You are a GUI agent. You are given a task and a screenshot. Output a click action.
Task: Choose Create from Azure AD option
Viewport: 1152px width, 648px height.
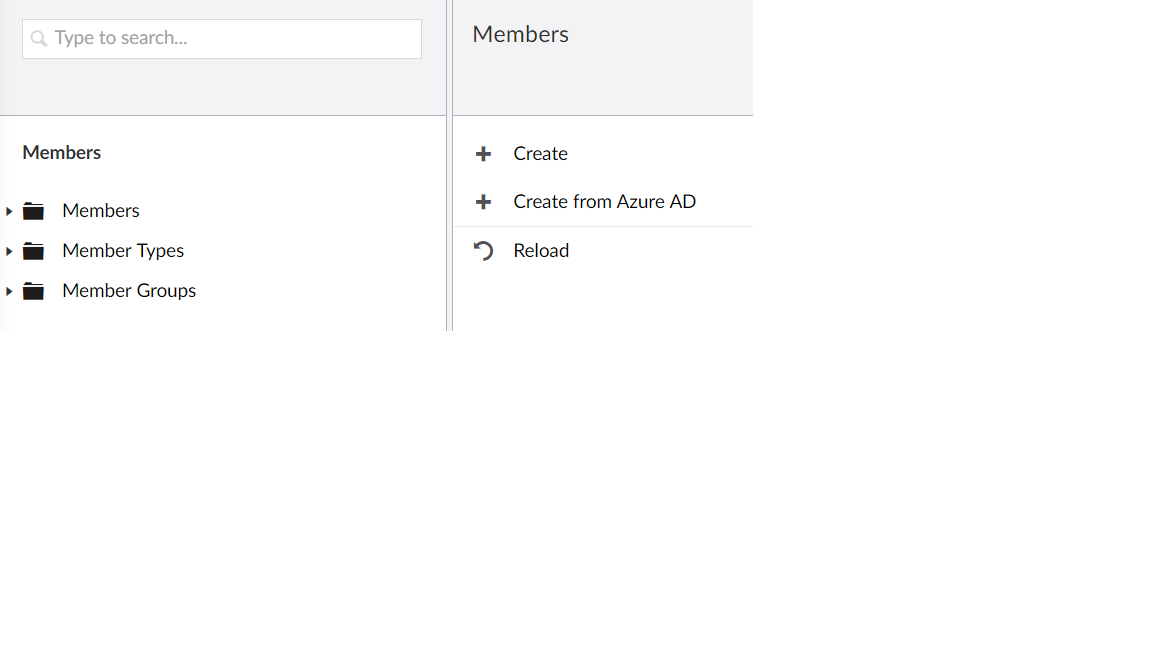(604, 202)
